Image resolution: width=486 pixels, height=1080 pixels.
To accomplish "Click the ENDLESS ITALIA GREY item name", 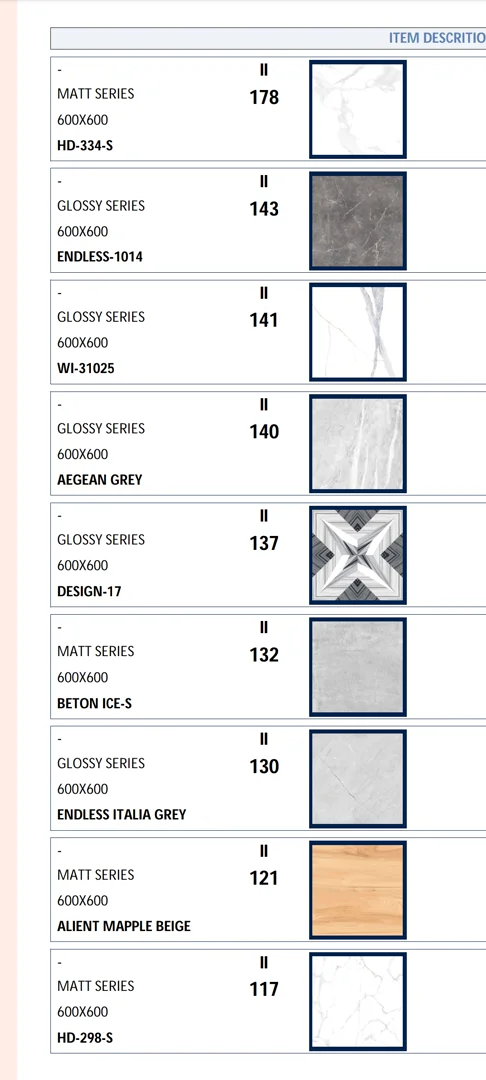I will click(122, 815).
